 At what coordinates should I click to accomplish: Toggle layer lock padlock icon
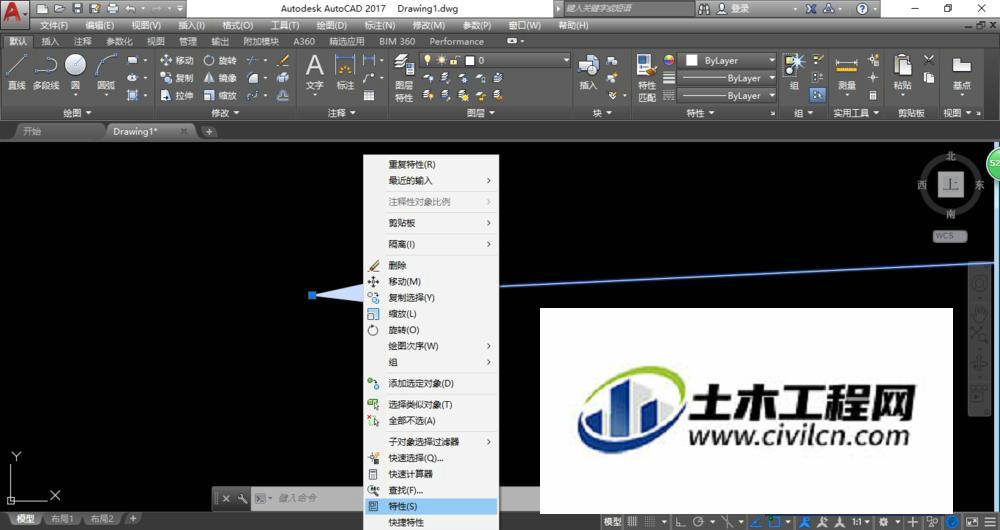coord(454,60)
